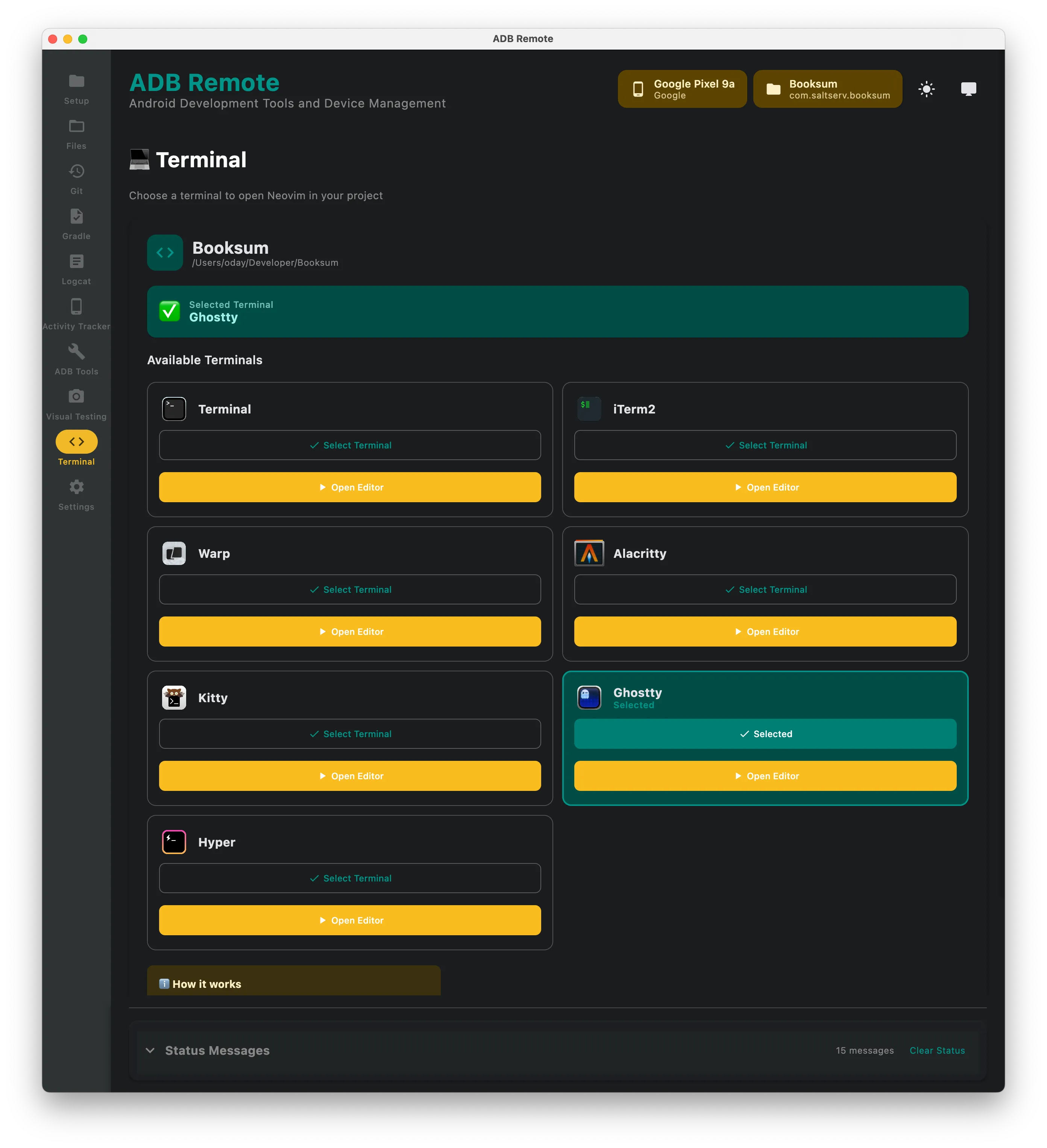The width and height of the screenshot is (1047, 1148).
Task: Open the Visual Testing panel
Action: coord(76,403)
